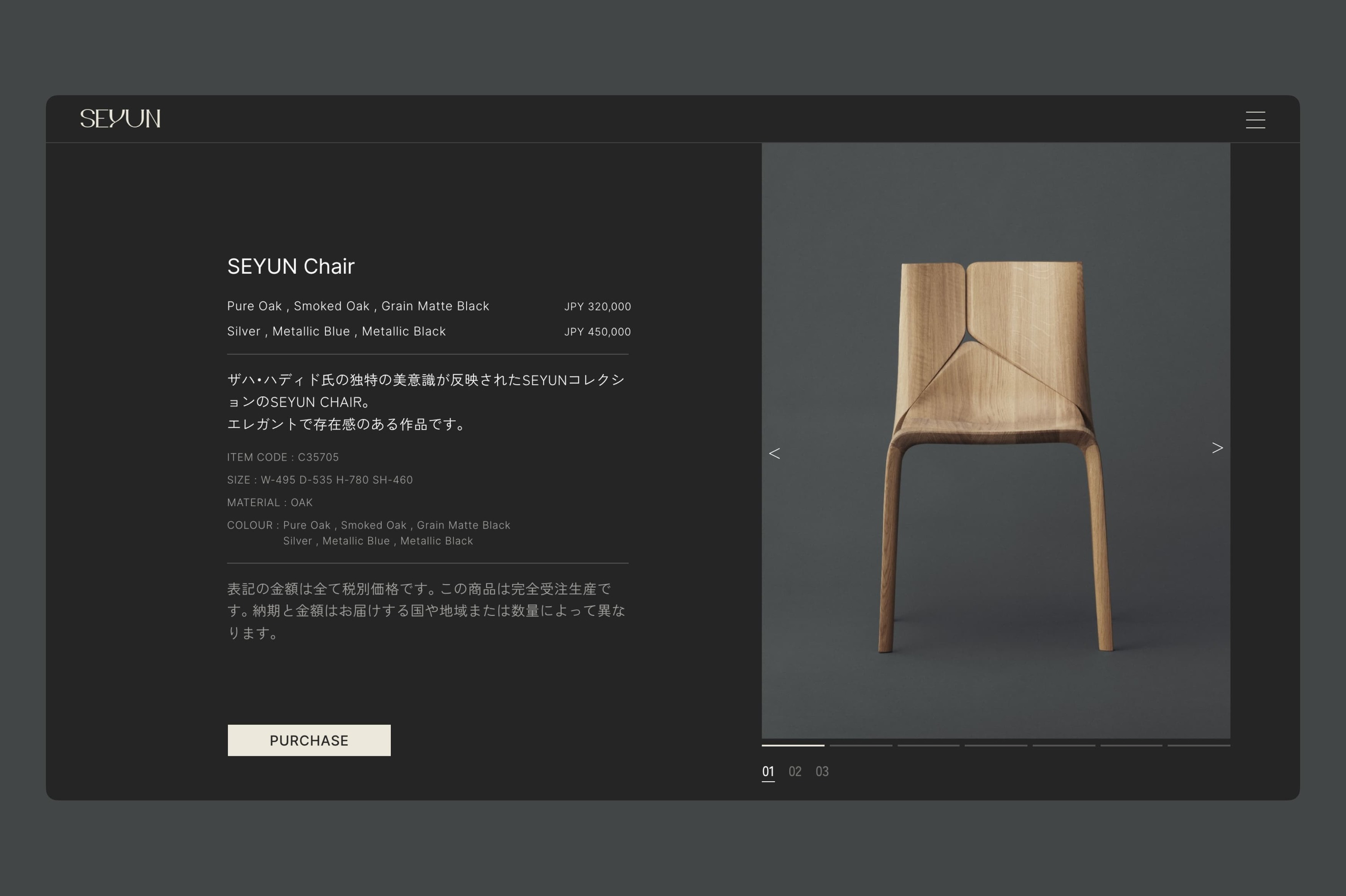Select slide number 01

click(768, 771)
